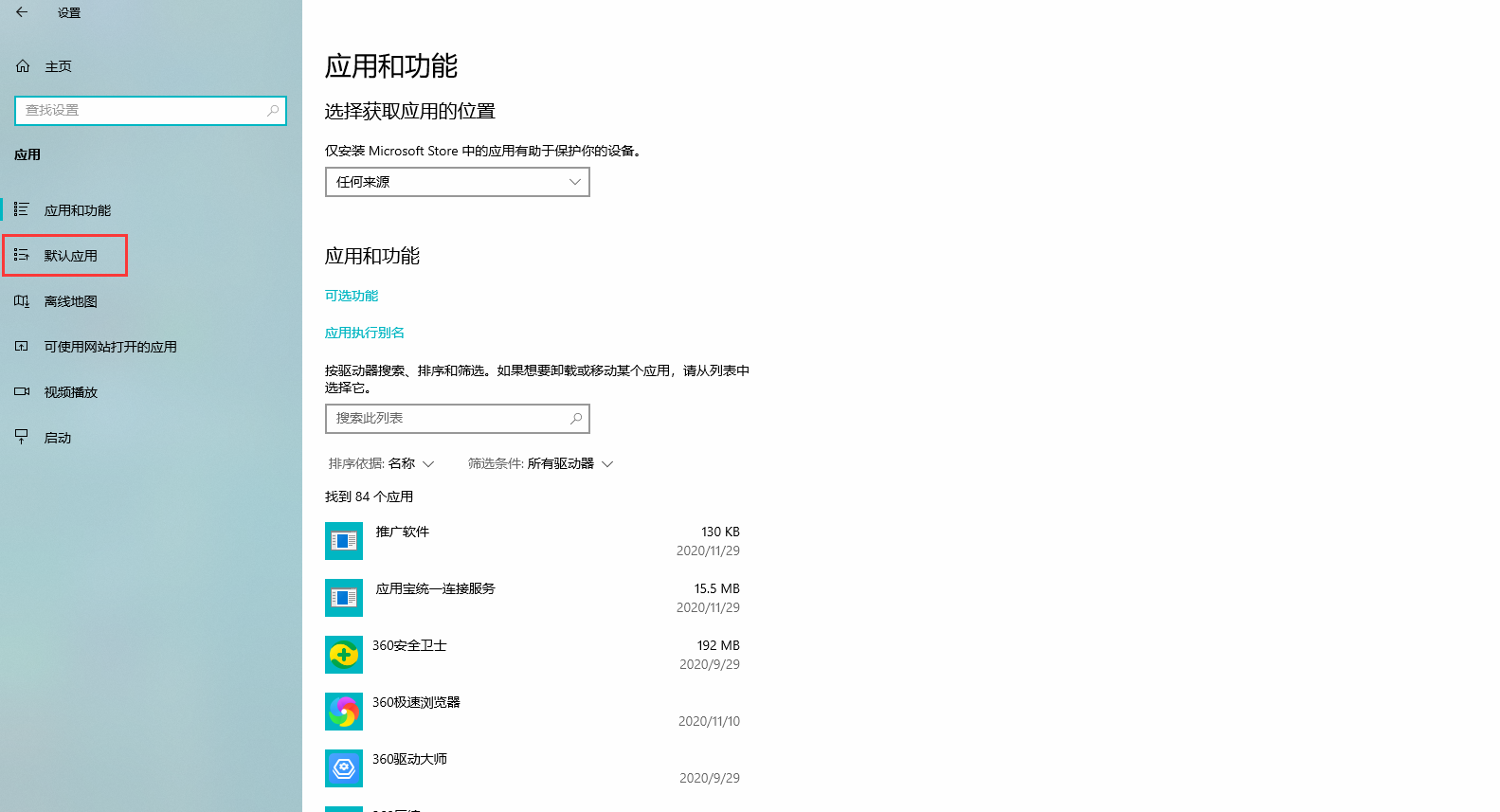The width and height of the screenshot is (1500, 812).
Task: Click the 可使用网站打开的应用 icon
Action: (22, 346)
